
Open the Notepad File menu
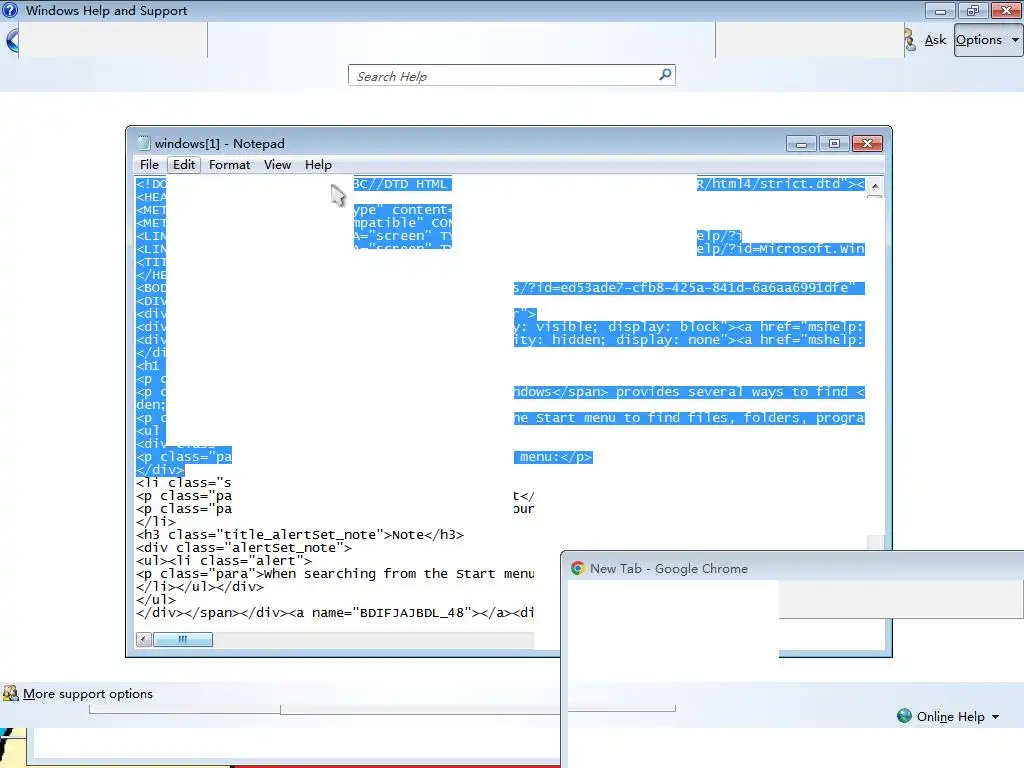coord(149,165)
